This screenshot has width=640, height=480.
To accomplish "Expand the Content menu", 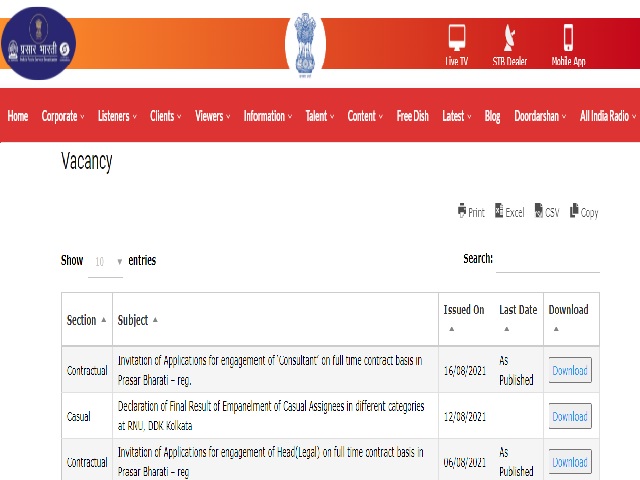I will [x=365, y=116].
